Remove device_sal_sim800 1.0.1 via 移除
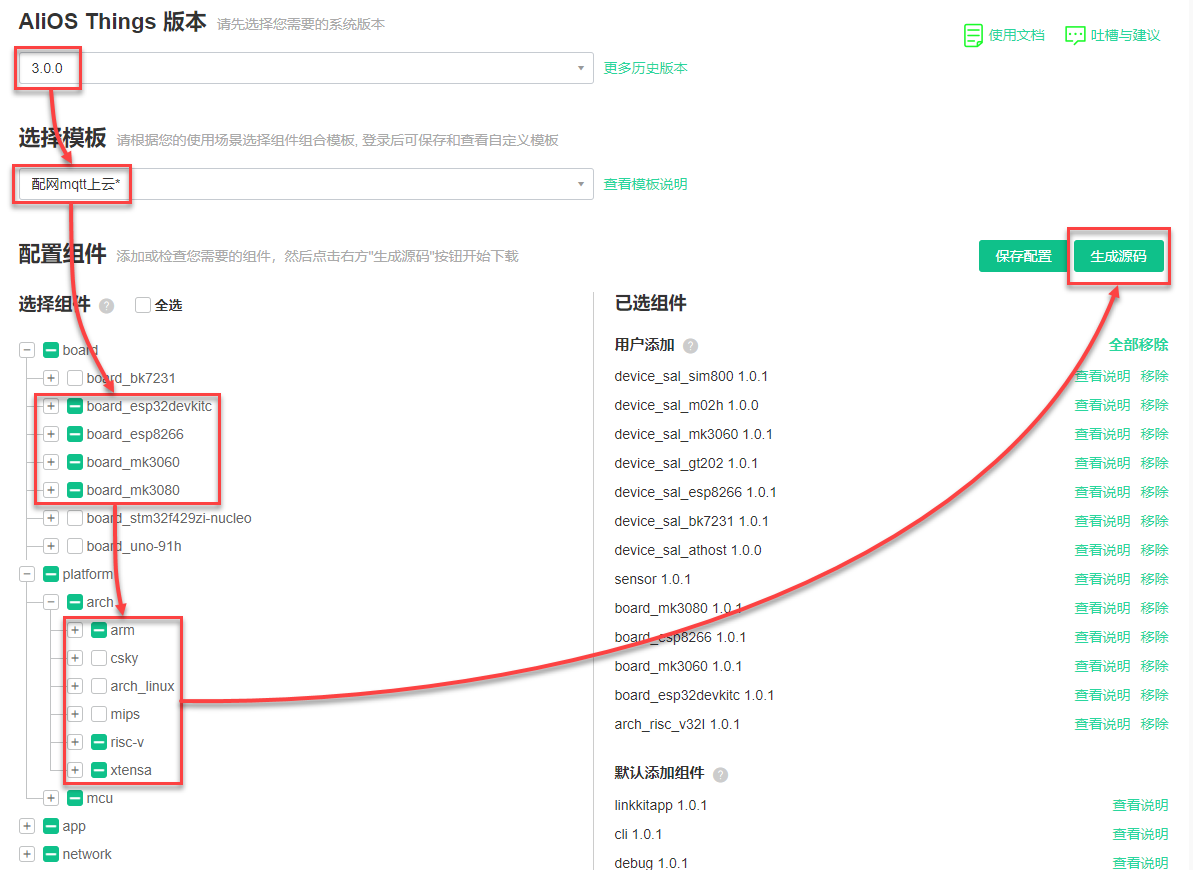1193x870 pixels. click(x=1154, y=376)
